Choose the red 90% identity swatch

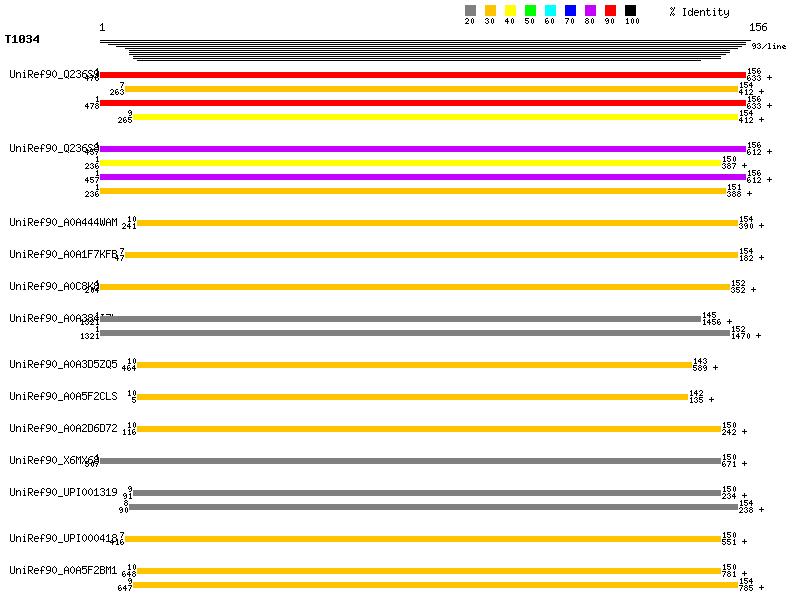pos(610,11)
